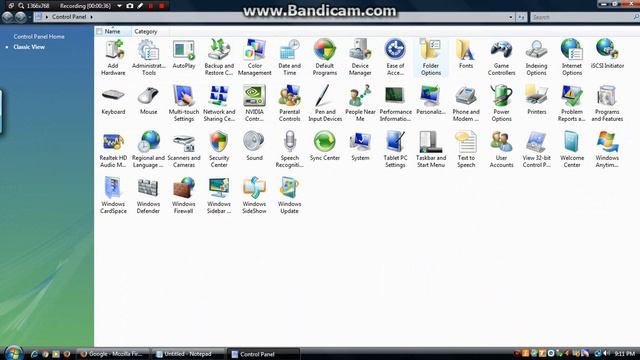640x360 pixels.
Task: Go to Control Panel Home
Action: point(39,36)
